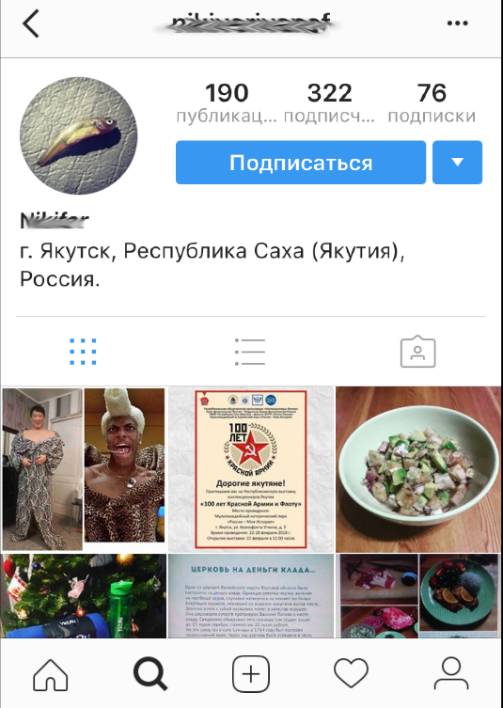Open the three-dots options menu
Image resolution: width=503 pixels, height=708 pixels.
(x=457, y=23)
